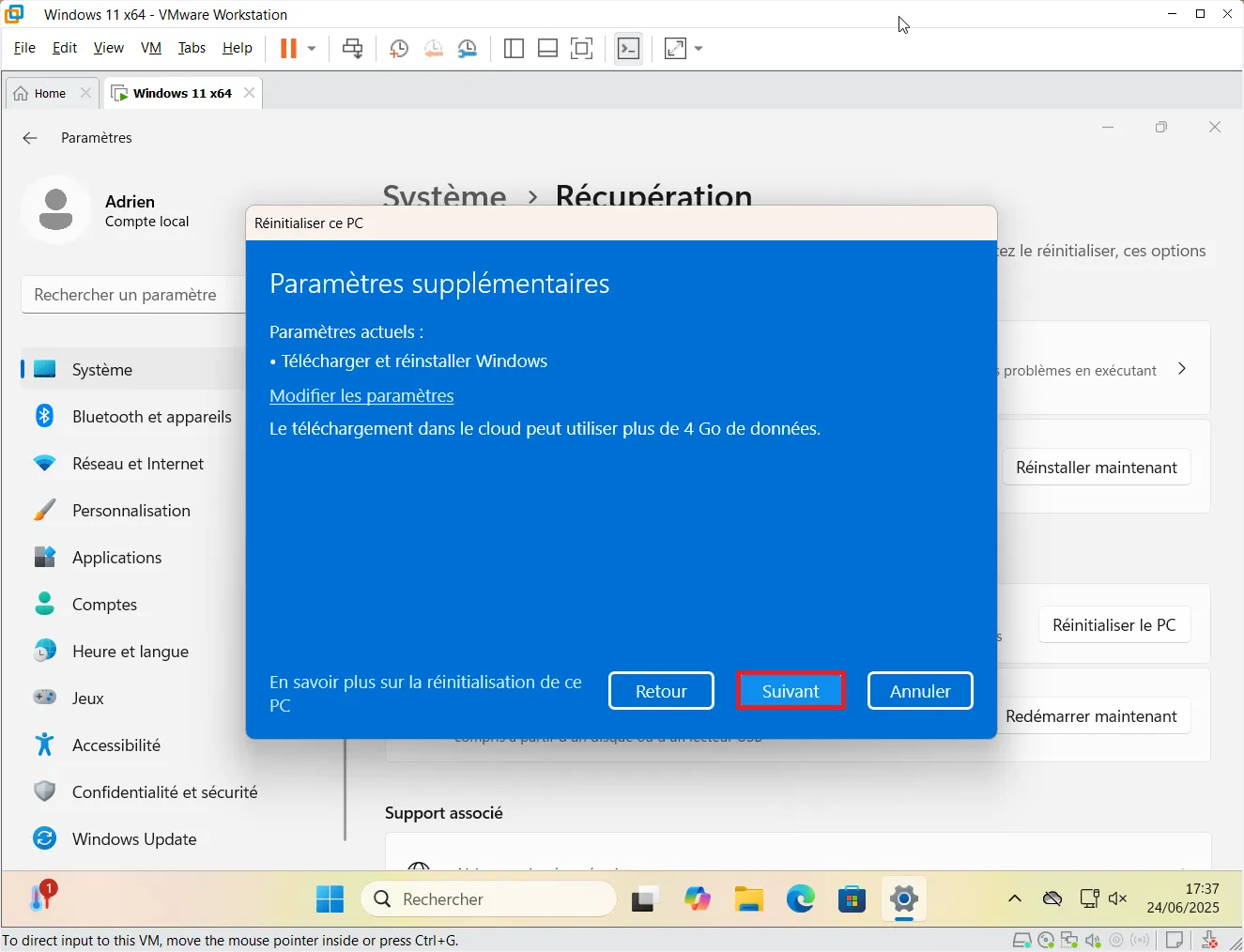Click the stretch guest display icon
1244x952 pixels.
click(x=675, y=49)
